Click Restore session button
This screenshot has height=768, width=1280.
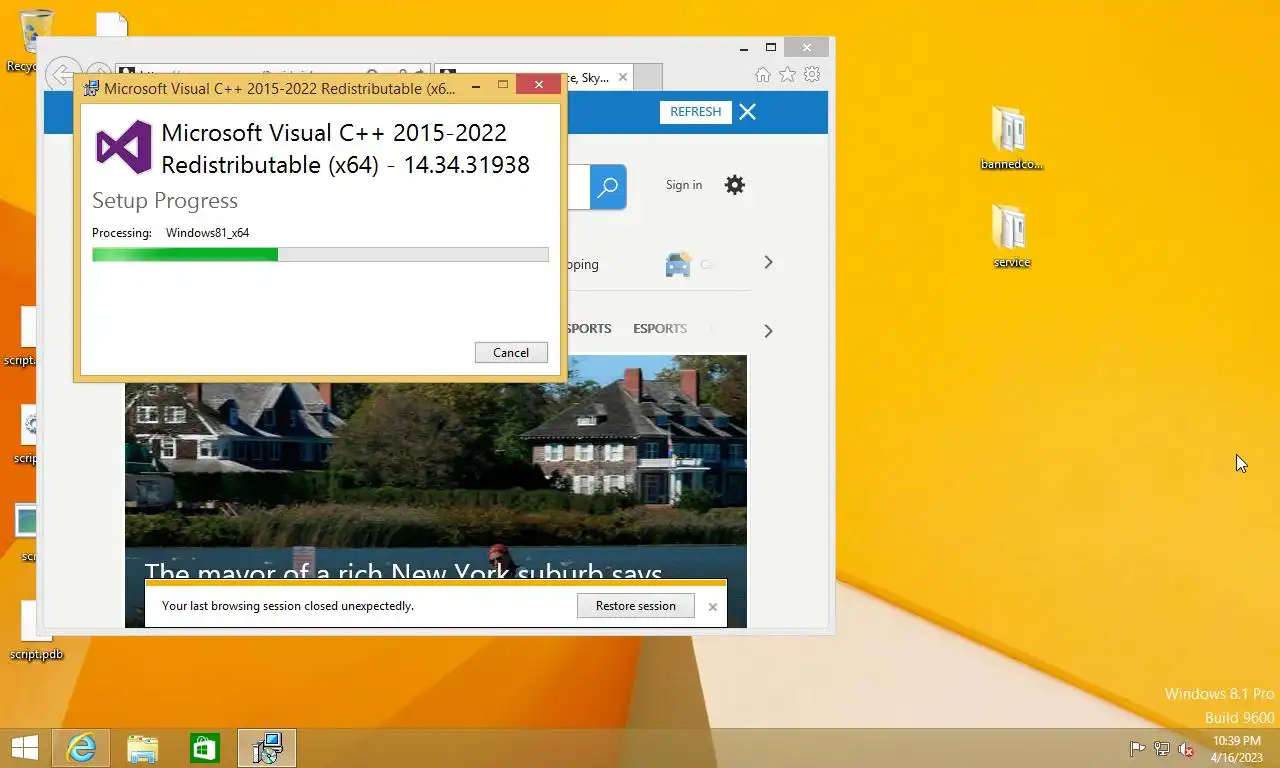tap(636, 606)
